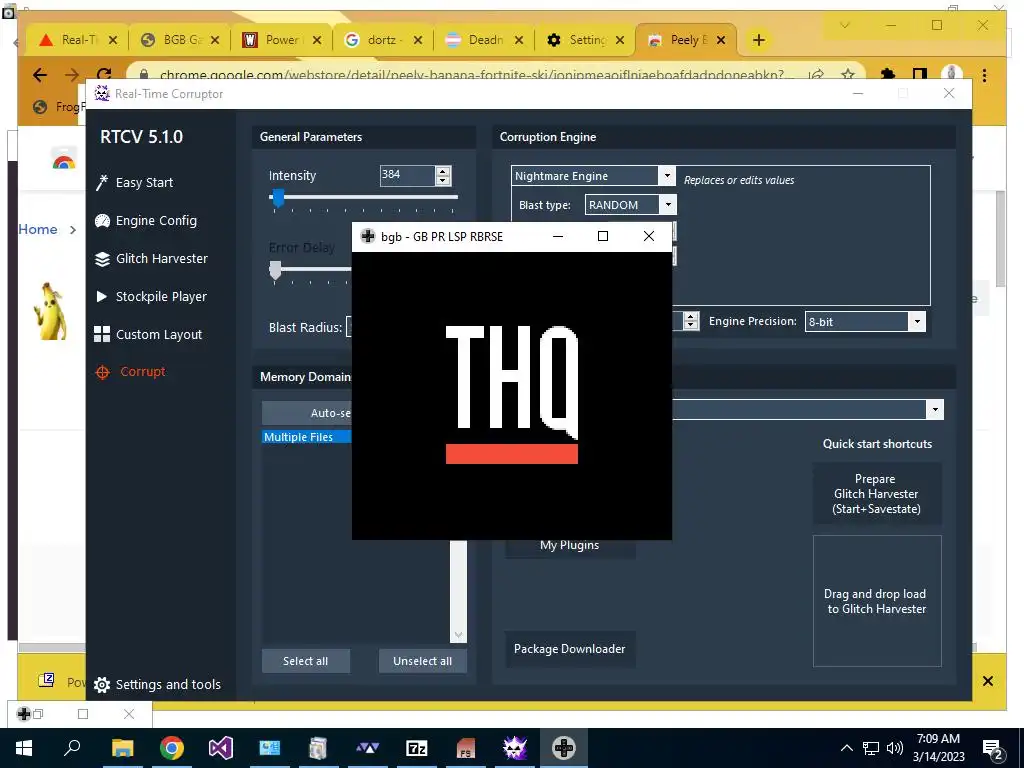This screenshot has width=1024, height=768.
Task: Open File Explorer from taskbar
Action: point(122,748)
